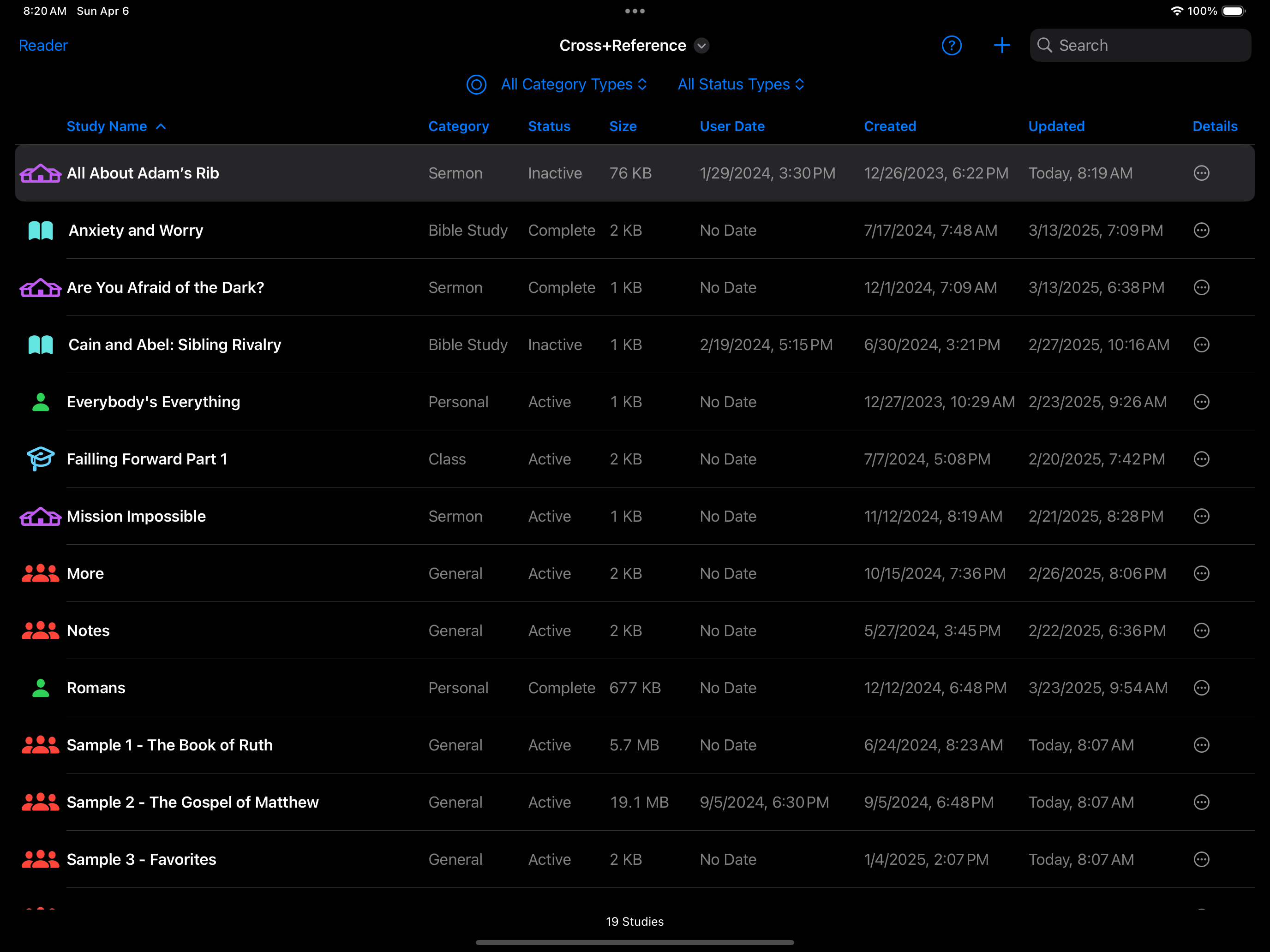Screen dimensions: 1270x952
Task: Sort by Created column header
Action: (890, 126)
